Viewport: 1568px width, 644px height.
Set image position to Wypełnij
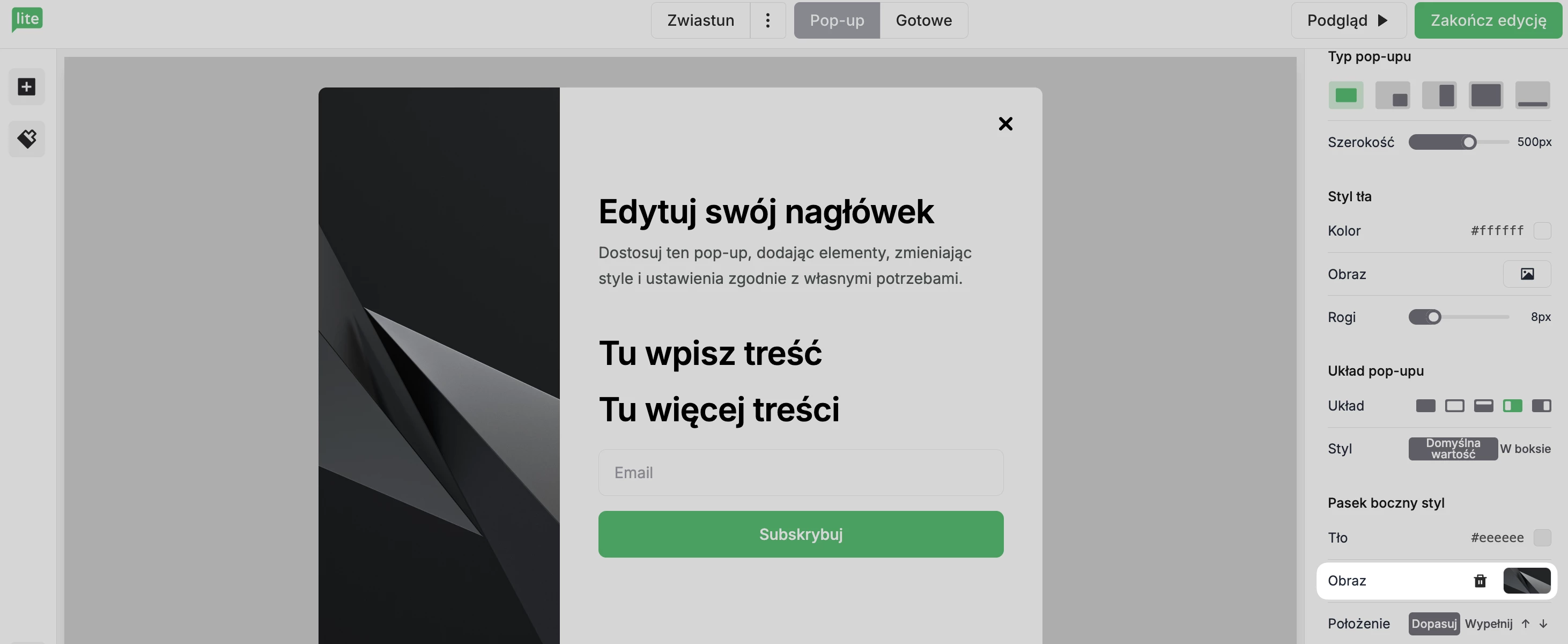[x=1488, y=624]
